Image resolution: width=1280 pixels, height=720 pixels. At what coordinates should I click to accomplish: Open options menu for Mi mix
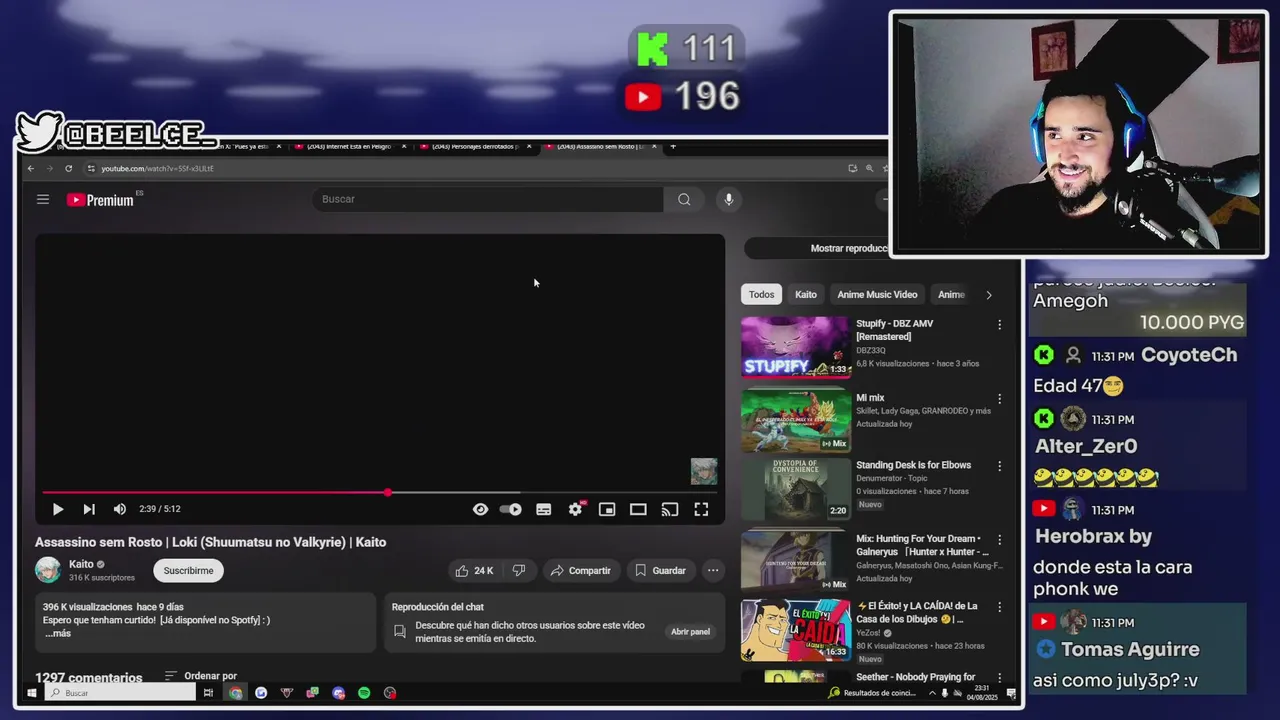tap(999, 399)
